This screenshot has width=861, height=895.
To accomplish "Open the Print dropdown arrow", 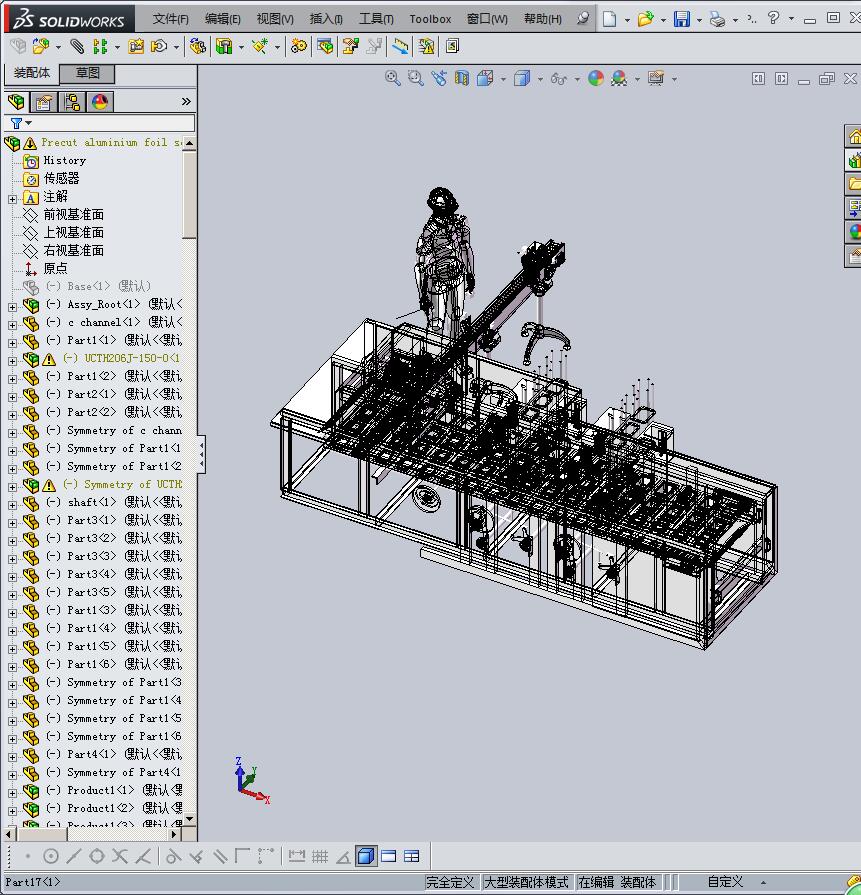I will pos(735,20).
